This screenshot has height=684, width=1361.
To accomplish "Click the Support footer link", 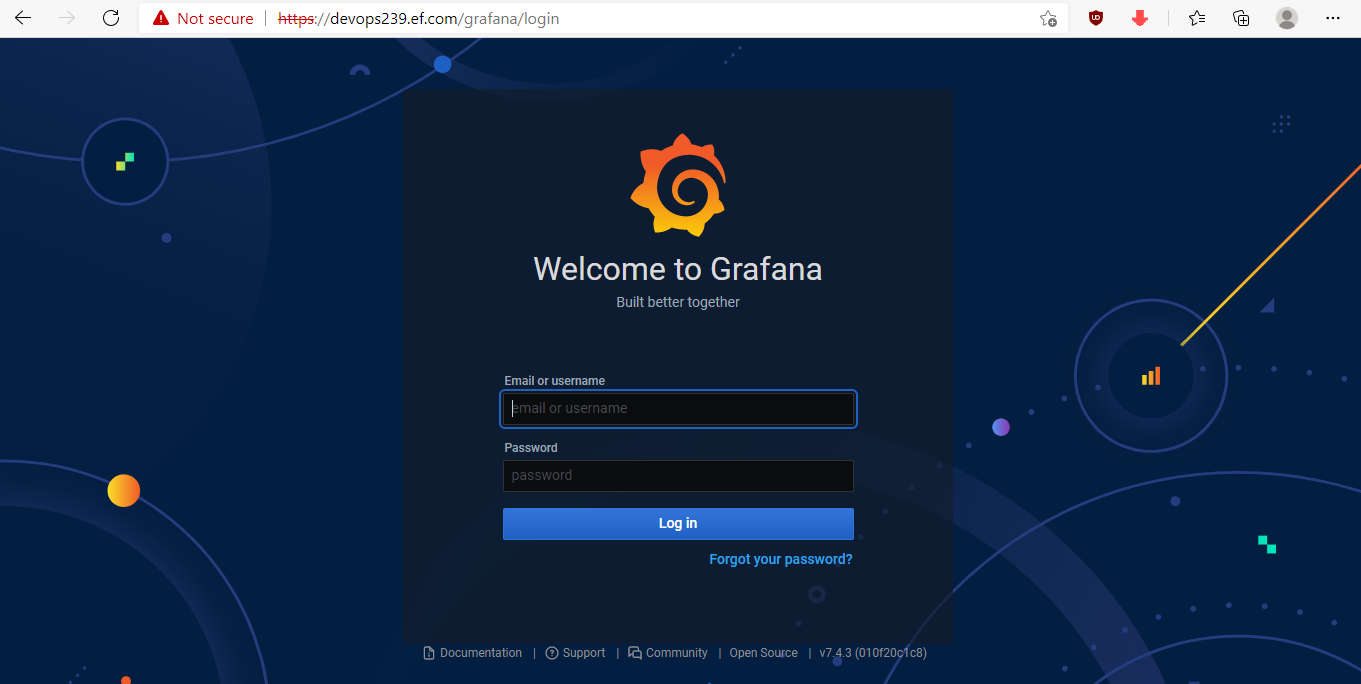I will (583, 653).
